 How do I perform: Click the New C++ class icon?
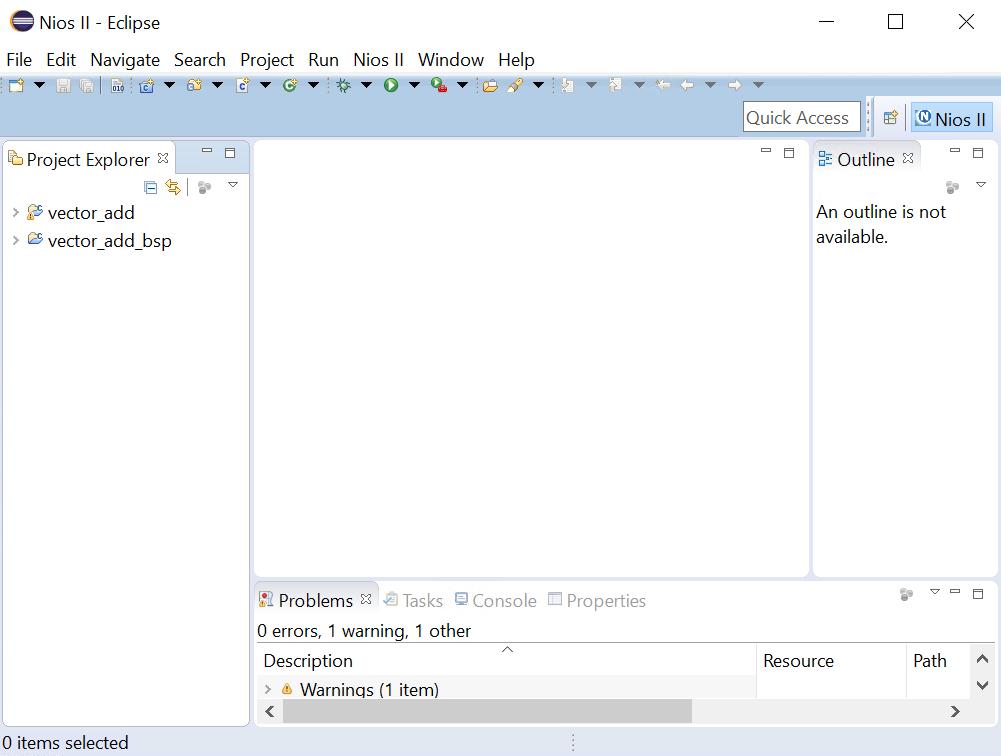290,85
